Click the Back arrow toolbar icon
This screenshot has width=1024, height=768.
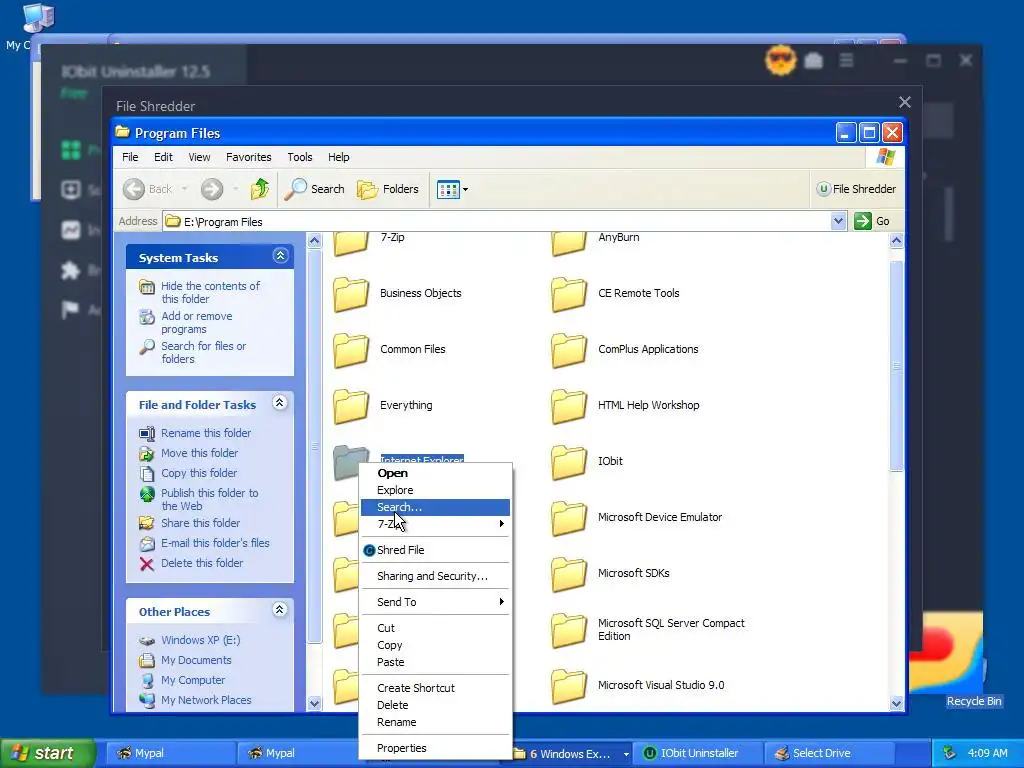click(x=134, y=189)
